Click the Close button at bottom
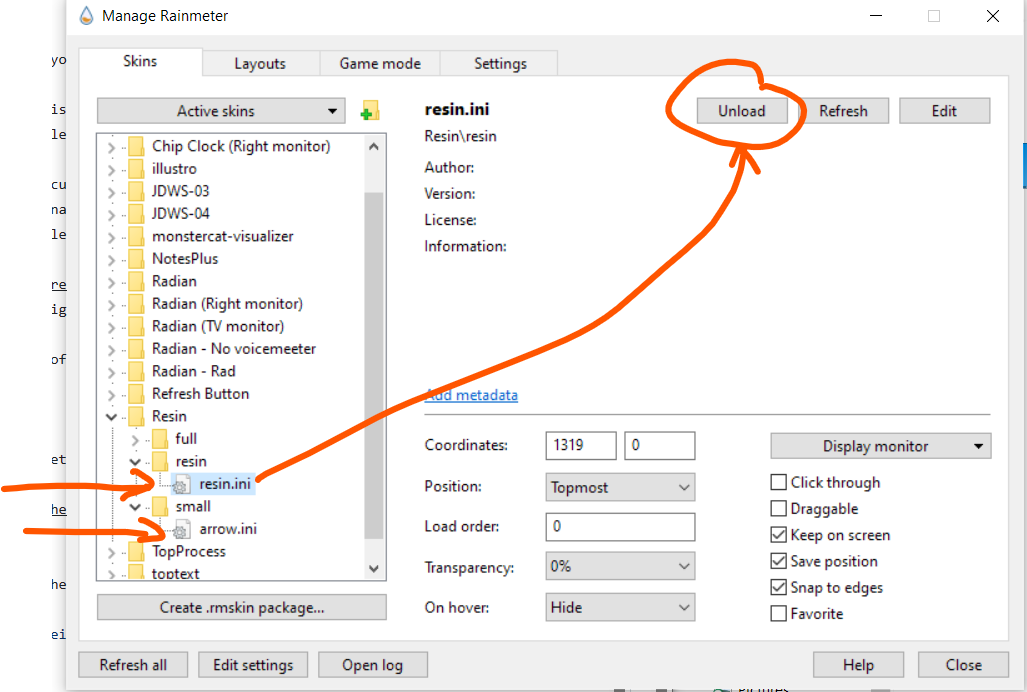Screen dimensions: 1027x692 click(x=963, y=665)
